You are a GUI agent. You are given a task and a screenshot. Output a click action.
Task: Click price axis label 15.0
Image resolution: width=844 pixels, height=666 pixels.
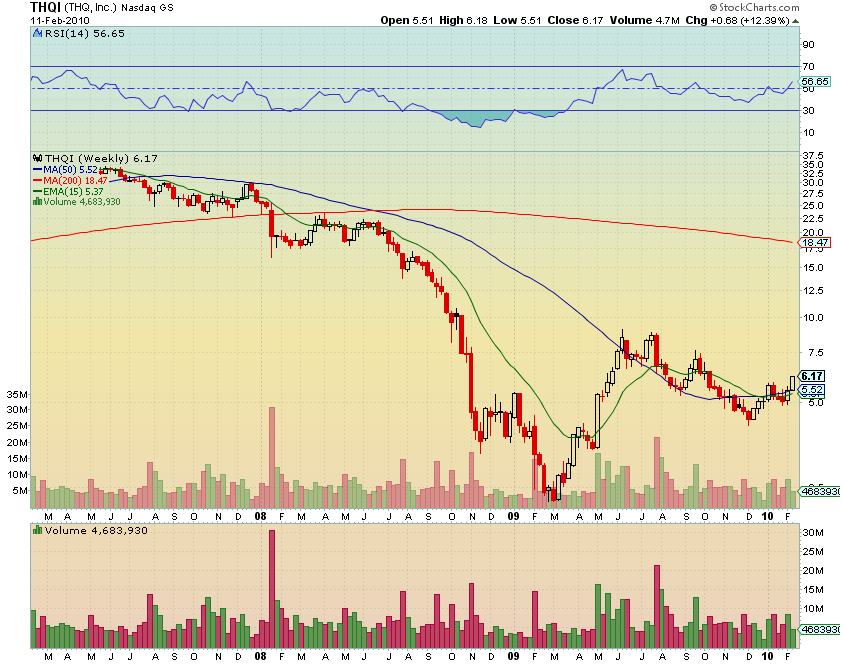point(813,268)
